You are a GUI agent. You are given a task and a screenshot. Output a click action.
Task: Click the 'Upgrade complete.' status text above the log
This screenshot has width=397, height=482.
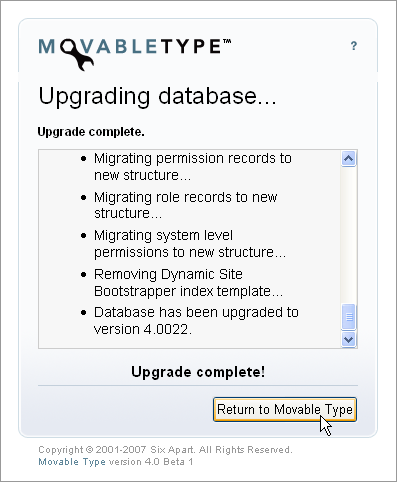click(91, 132)
